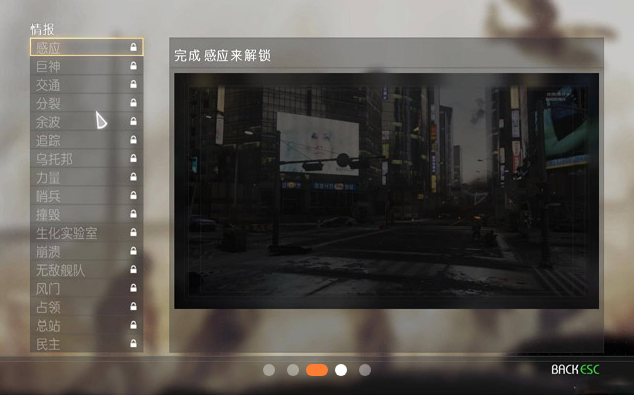Click the lock icon next to 余波
Screen dimensions: 634x395
click(x=133, y=121)
